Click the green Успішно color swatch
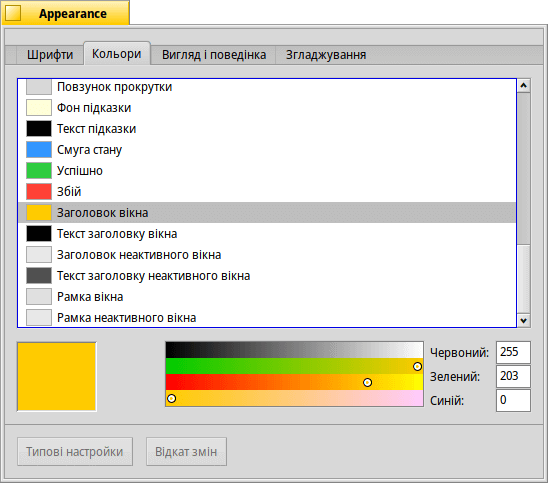Image resolution: width=548 pixels, height=483 pixels. pyautogui.click(x=39, y=171)
